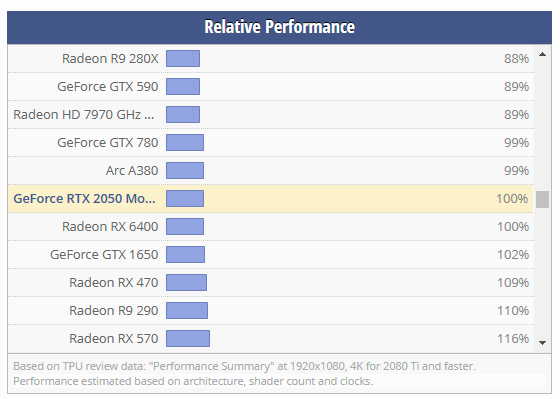Click the Radeon HD 7970 GHz performance bar
Screen dimensions: 560x399
pyautogui.click(x=183, y=115)
